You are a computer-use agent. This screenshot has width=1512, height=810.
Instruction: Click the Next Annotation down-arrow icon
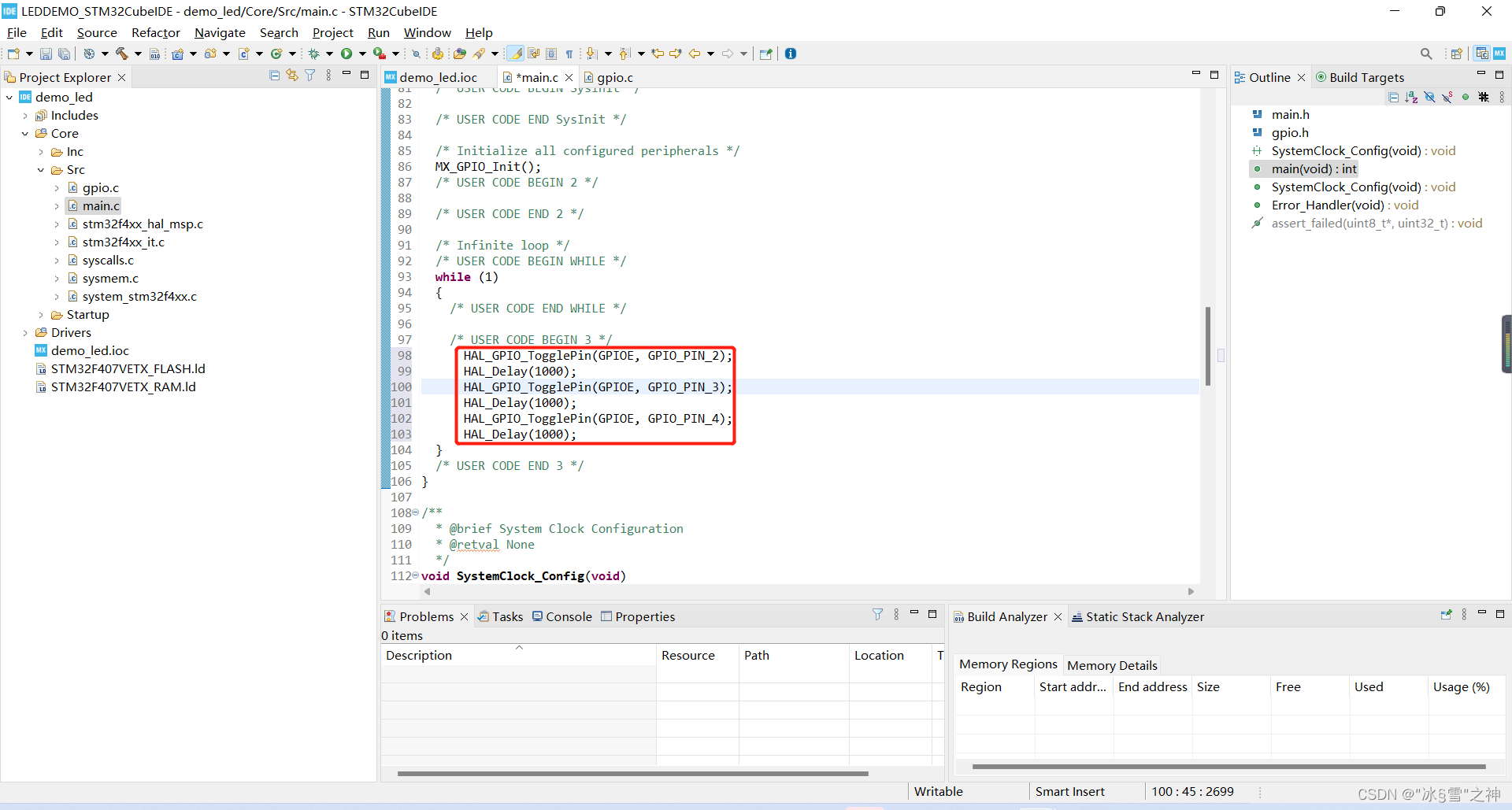[x=591, y=54]
